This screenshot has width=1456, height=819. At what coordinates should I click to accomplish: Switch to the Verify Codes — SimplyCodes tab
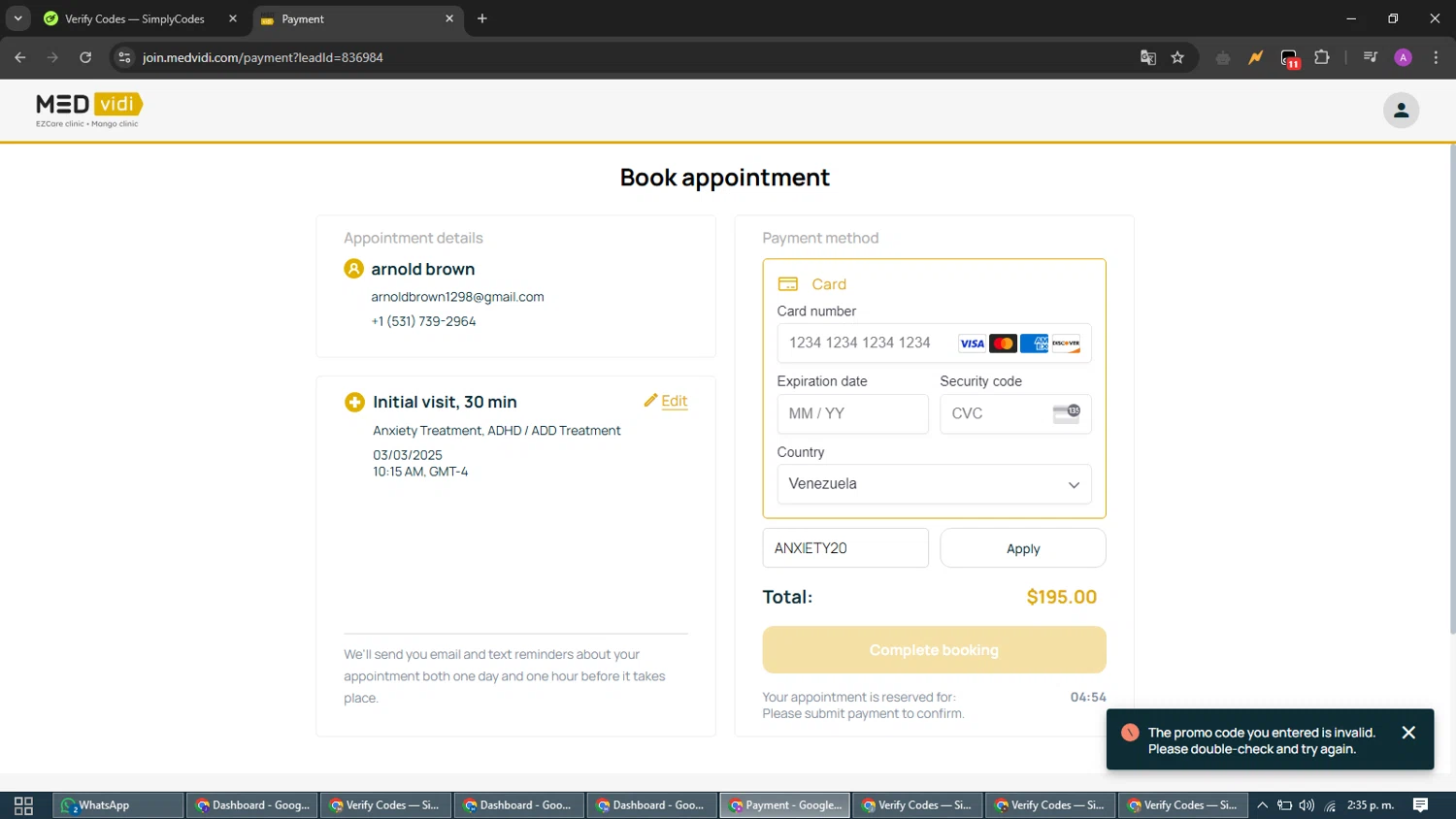coord(134,18)
